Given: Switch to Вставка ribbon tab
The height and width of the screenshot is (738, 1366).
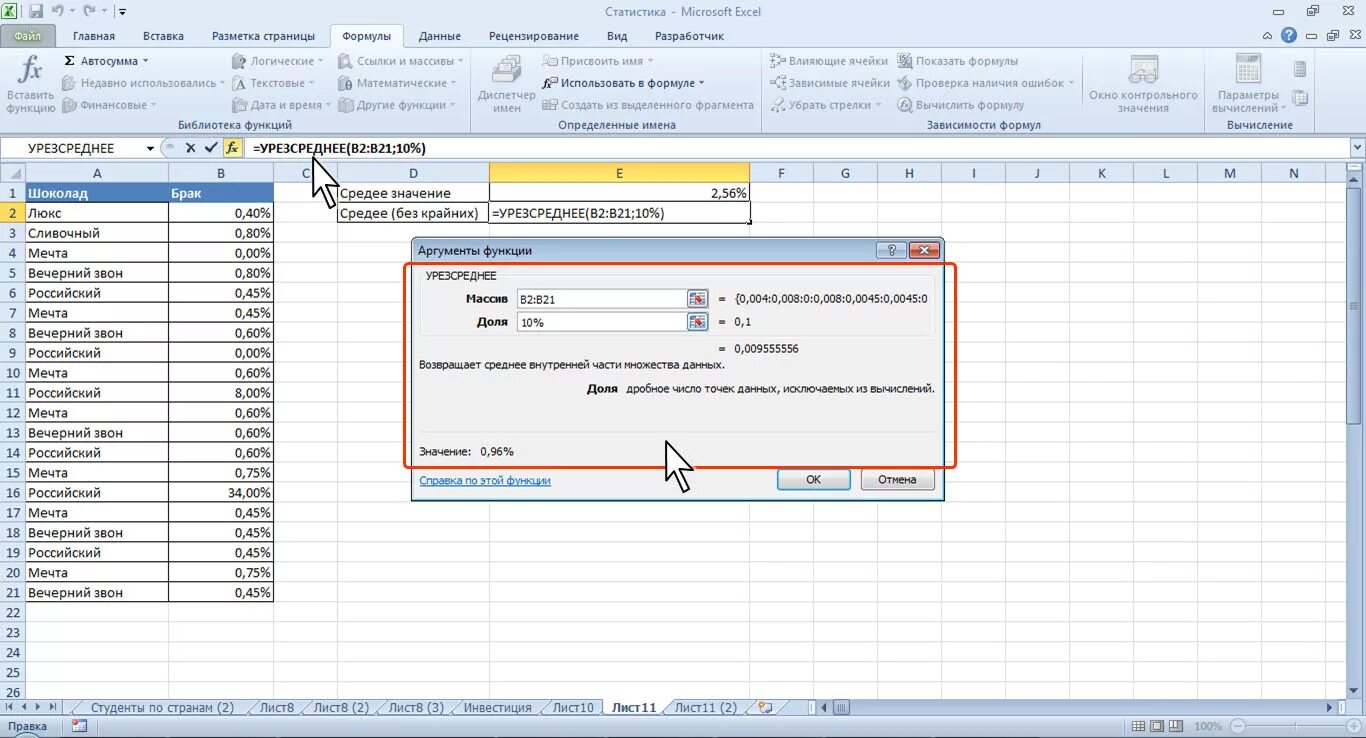Looking at the screenshot, I should tap(163, 36).
